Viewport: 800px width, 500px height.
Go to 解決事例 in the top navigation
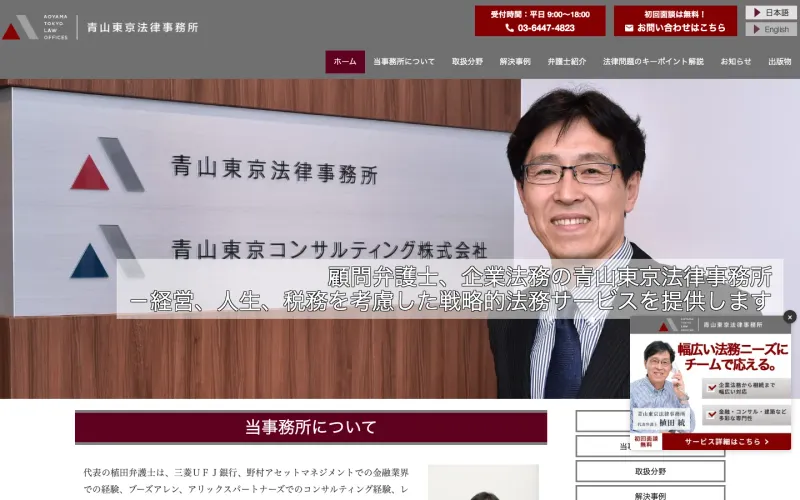(515, 62)
